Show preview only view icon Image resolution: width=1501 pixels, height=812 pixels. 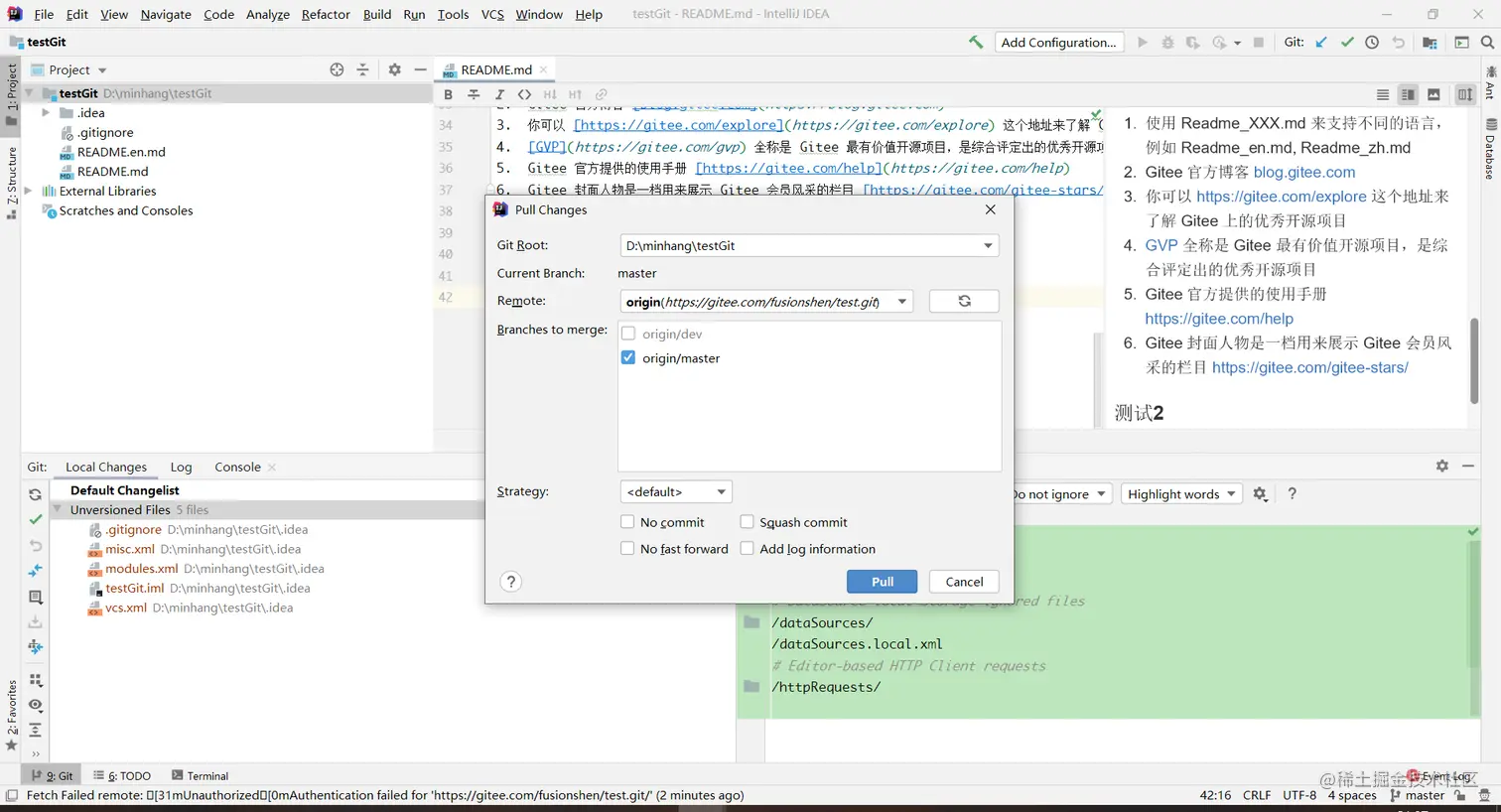pyautogui.click(x=1433, y=94)
